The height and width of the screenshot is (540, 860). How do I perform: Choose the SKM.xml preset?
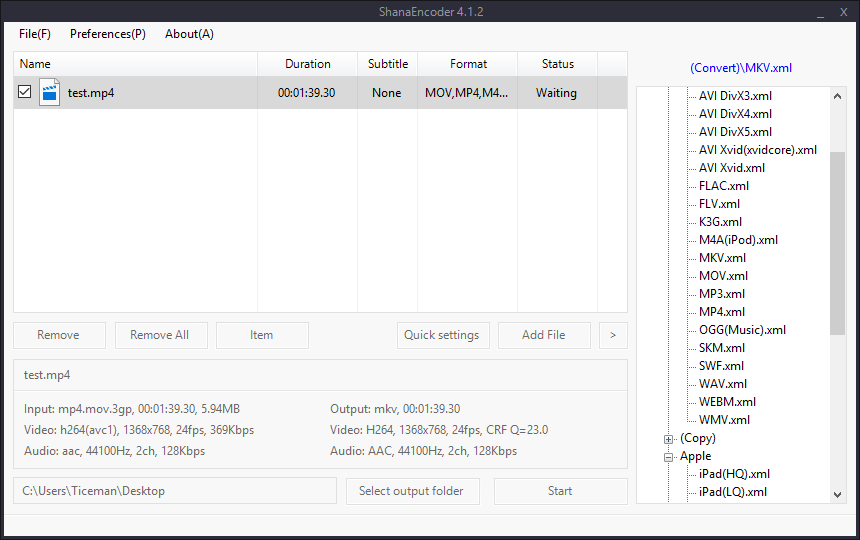click(722, 349)
